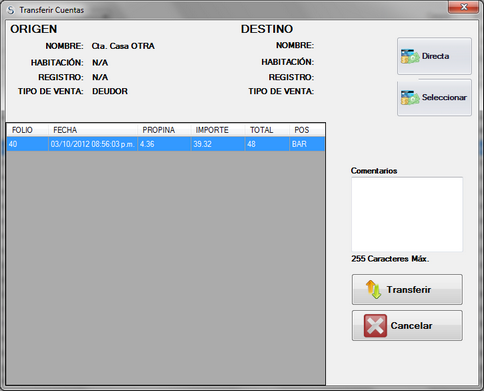The width and height of the screenshot is (484, 391).
Task: Choose the Seleccionar button text
Action: (444, 97)
